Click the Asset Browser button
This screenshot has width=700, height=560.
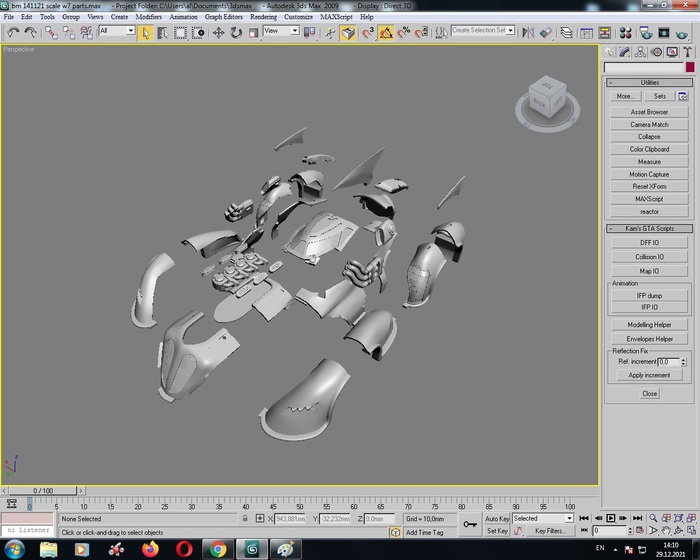coord(649,112)
